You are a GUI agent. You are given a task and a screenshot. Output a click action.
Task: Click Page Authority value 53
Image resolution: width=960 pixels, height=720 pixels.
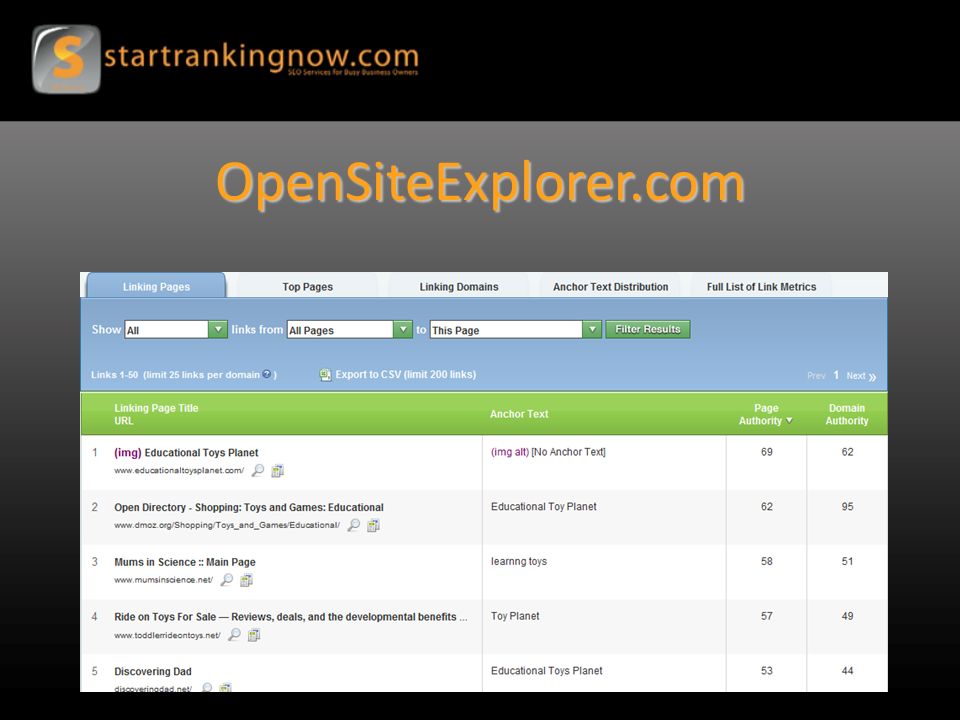(x=767, y=670)
